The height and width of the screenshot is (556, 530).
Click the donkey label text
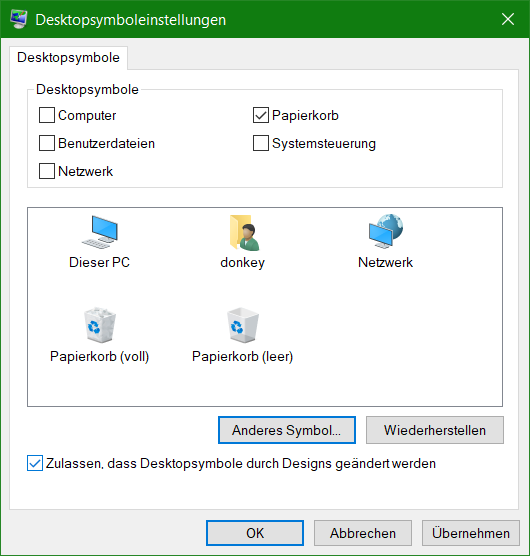point(243,263)
